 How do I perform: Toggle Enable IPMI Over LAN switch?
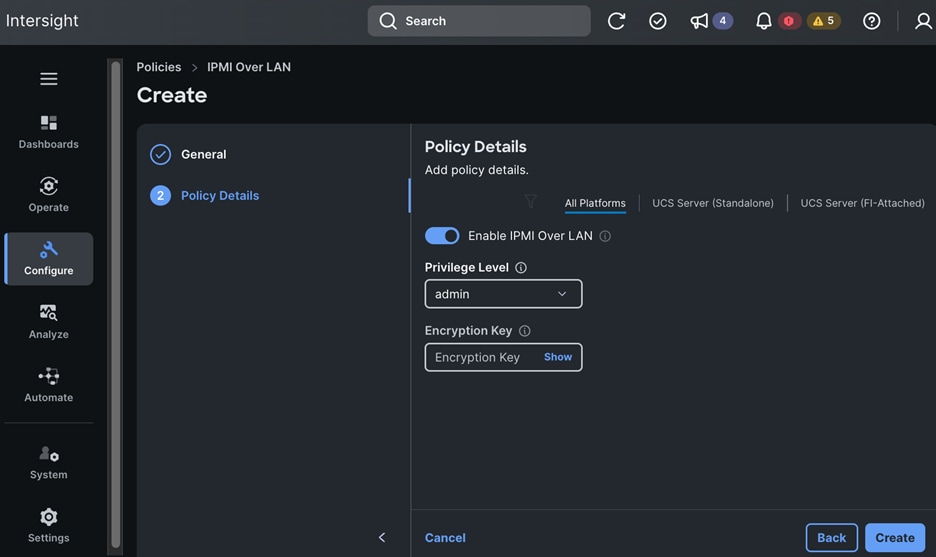[442, 236]
